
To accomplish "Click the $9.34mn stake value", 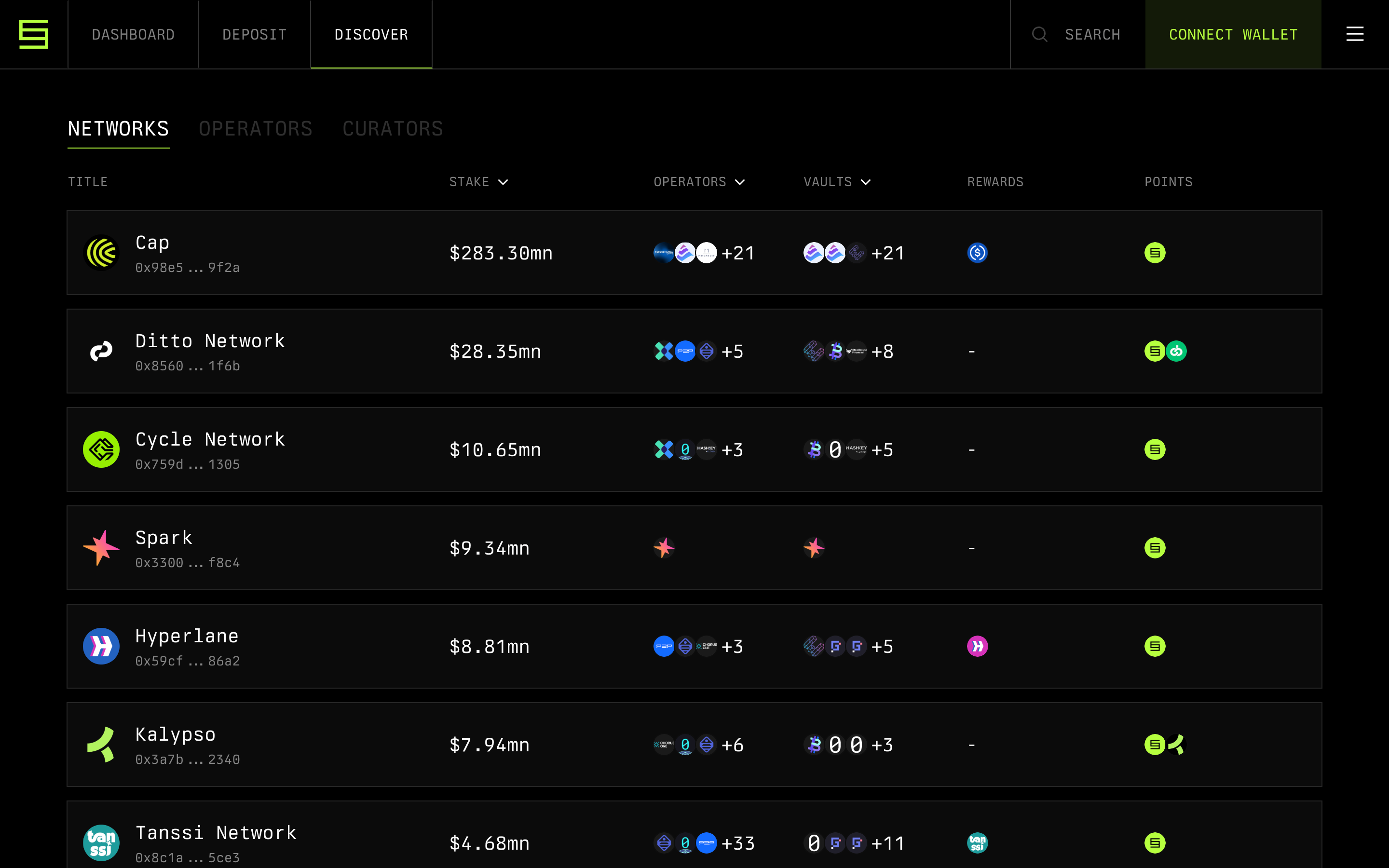I will (x=489, y=548).
